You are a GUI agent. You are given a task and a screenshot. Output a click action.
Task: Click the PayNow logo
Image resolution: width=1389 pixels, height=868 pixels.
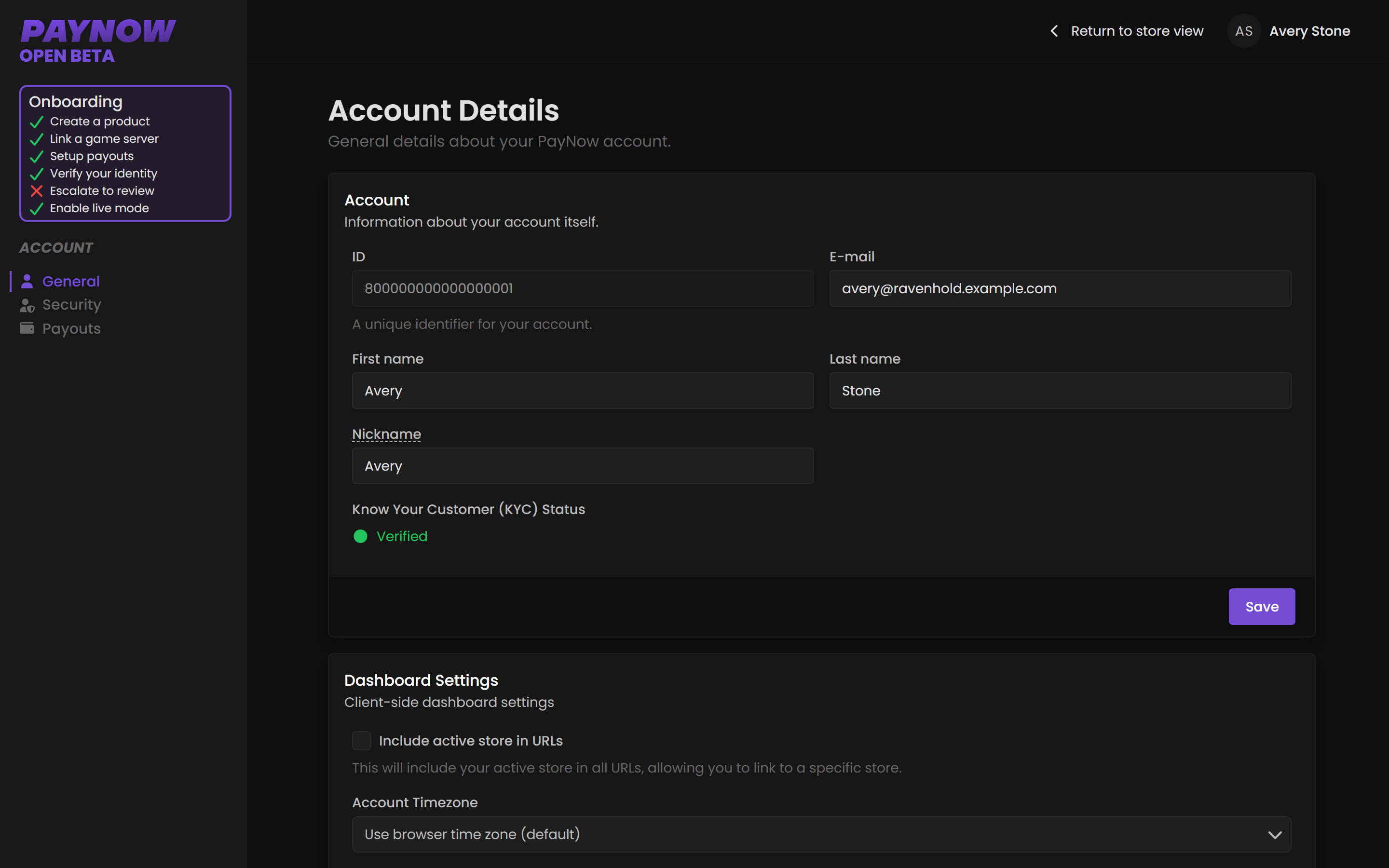click(98, 31)
